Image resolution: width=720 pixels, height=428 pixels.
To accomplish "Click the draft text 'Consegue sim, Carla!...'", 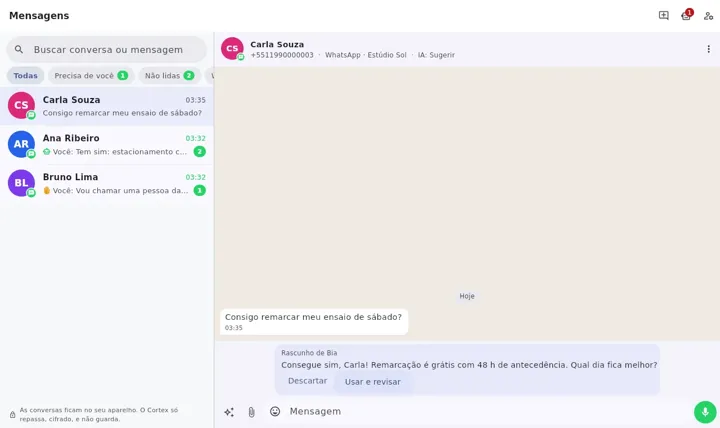I will [x=469, y=365].
